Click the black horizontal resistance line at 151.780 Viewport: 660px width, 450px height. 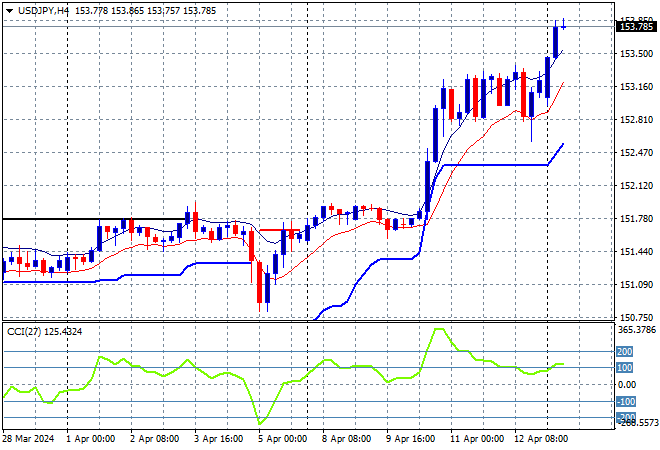click(94, 219)
